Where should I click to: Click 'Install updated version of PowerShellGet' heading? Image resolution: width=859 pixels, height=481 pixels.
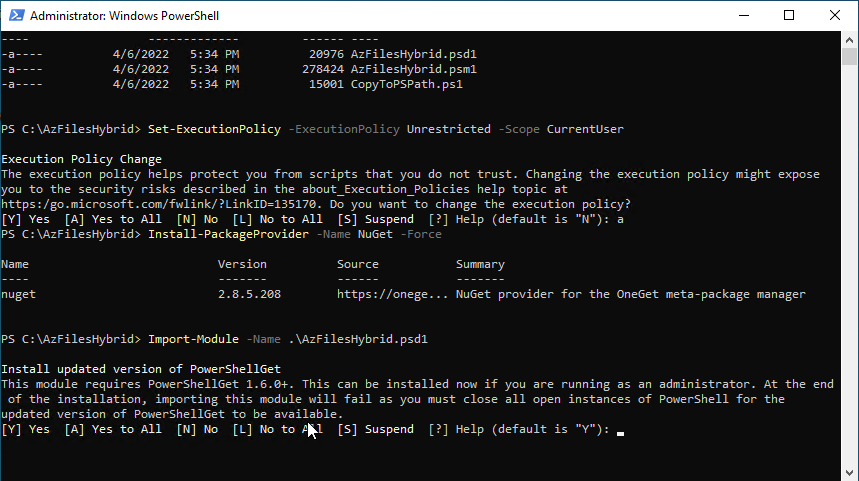point(141,369)
